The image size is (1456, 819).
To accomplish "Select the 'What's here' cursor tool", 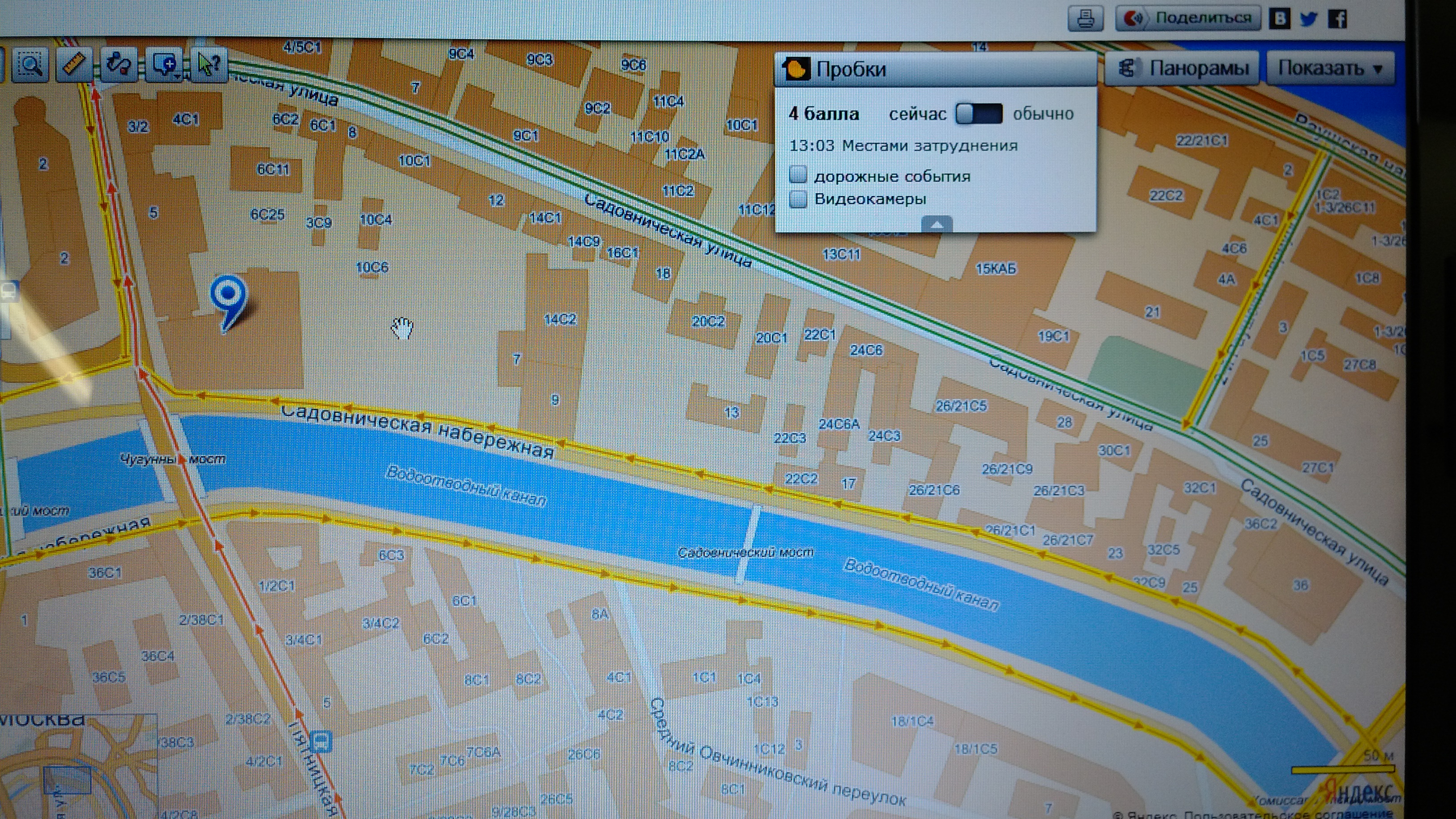I will click(x=209, y=64).
